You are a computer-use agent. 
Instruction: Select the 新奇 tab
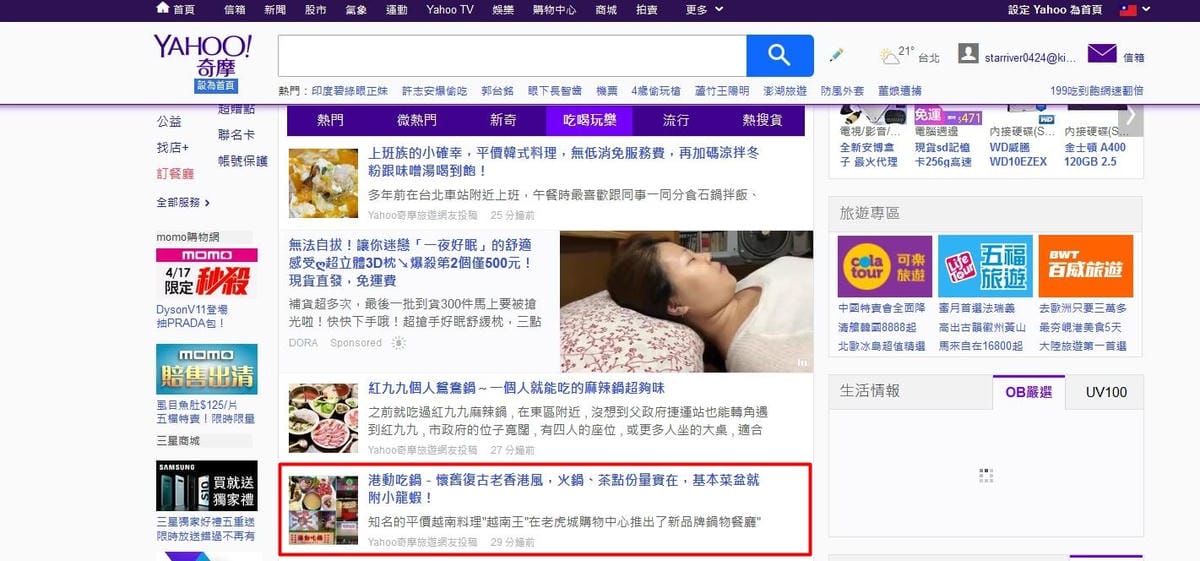(x=503, y=120)
